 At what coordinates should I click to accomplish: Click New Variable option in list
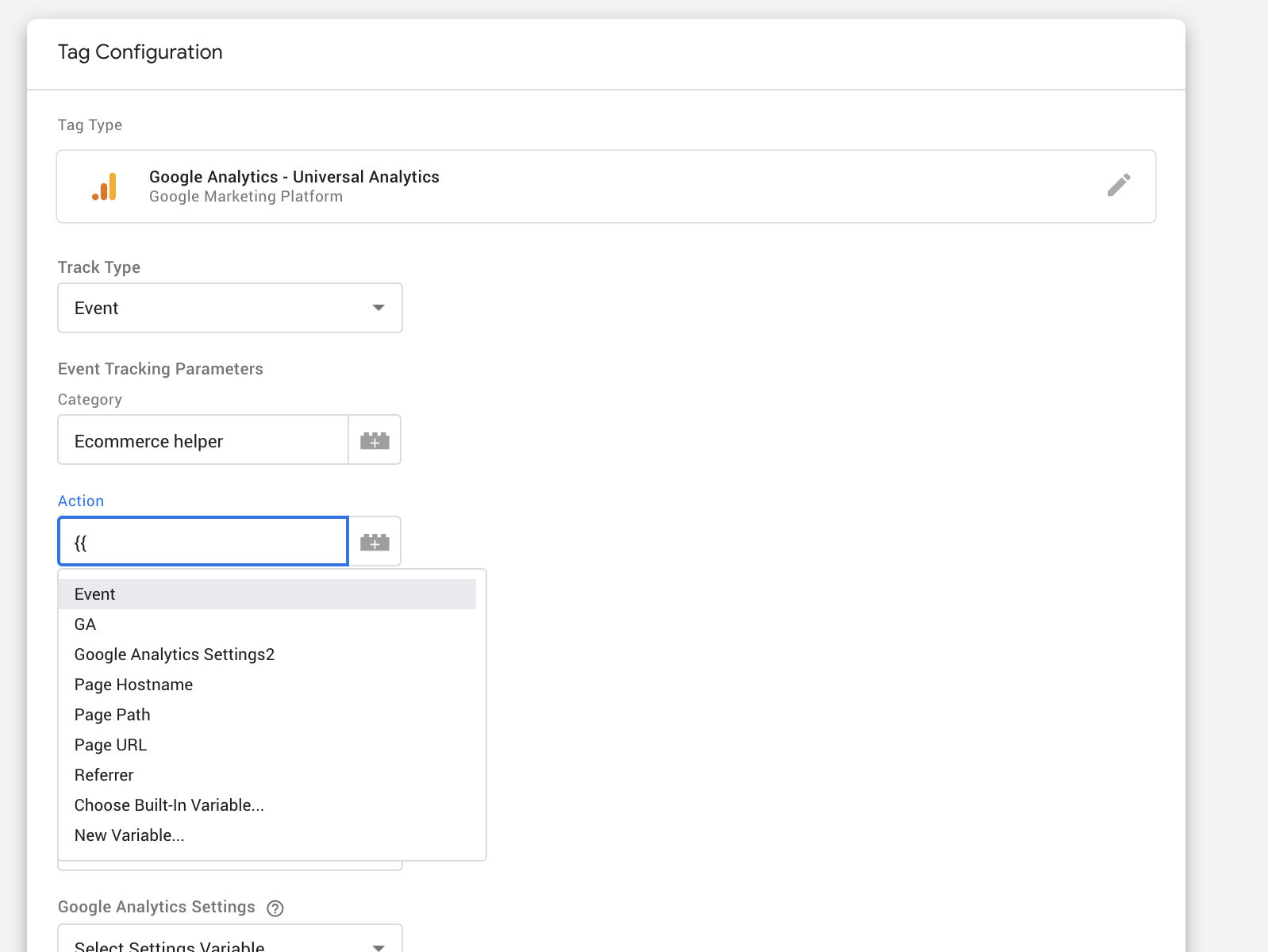click(267, 835)
